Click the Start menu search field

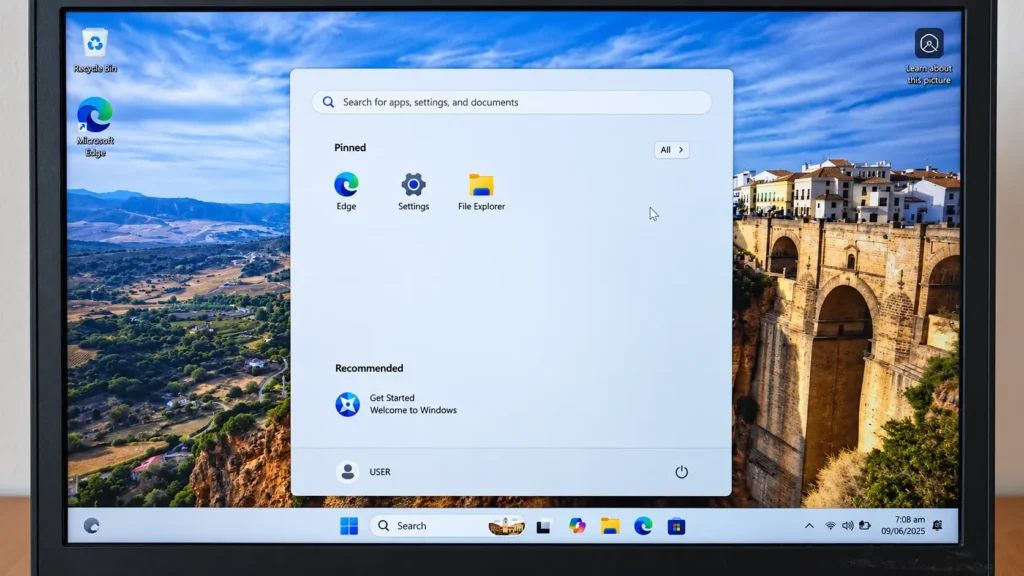[511, 103]
